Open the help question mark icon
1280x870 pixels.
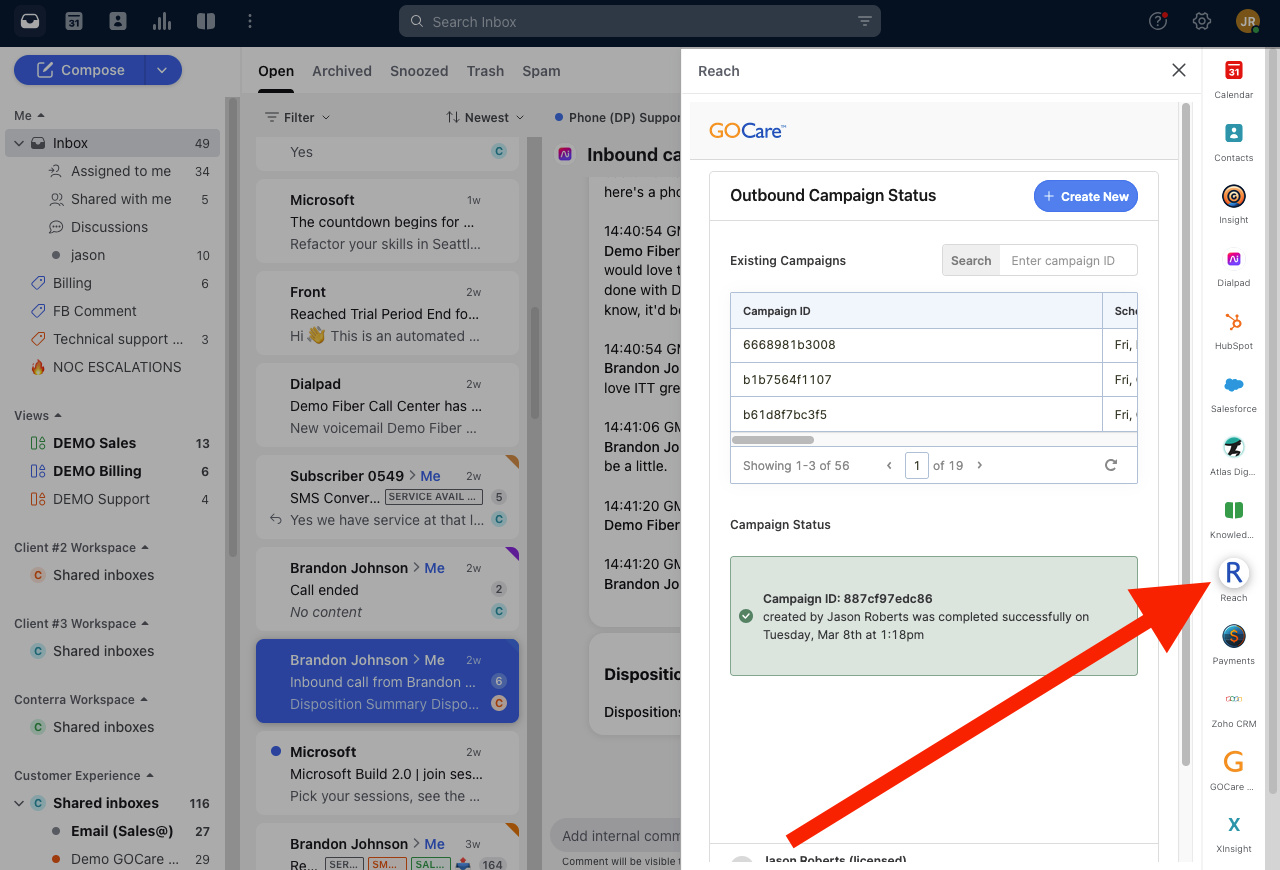click(x=1158, y=21)
